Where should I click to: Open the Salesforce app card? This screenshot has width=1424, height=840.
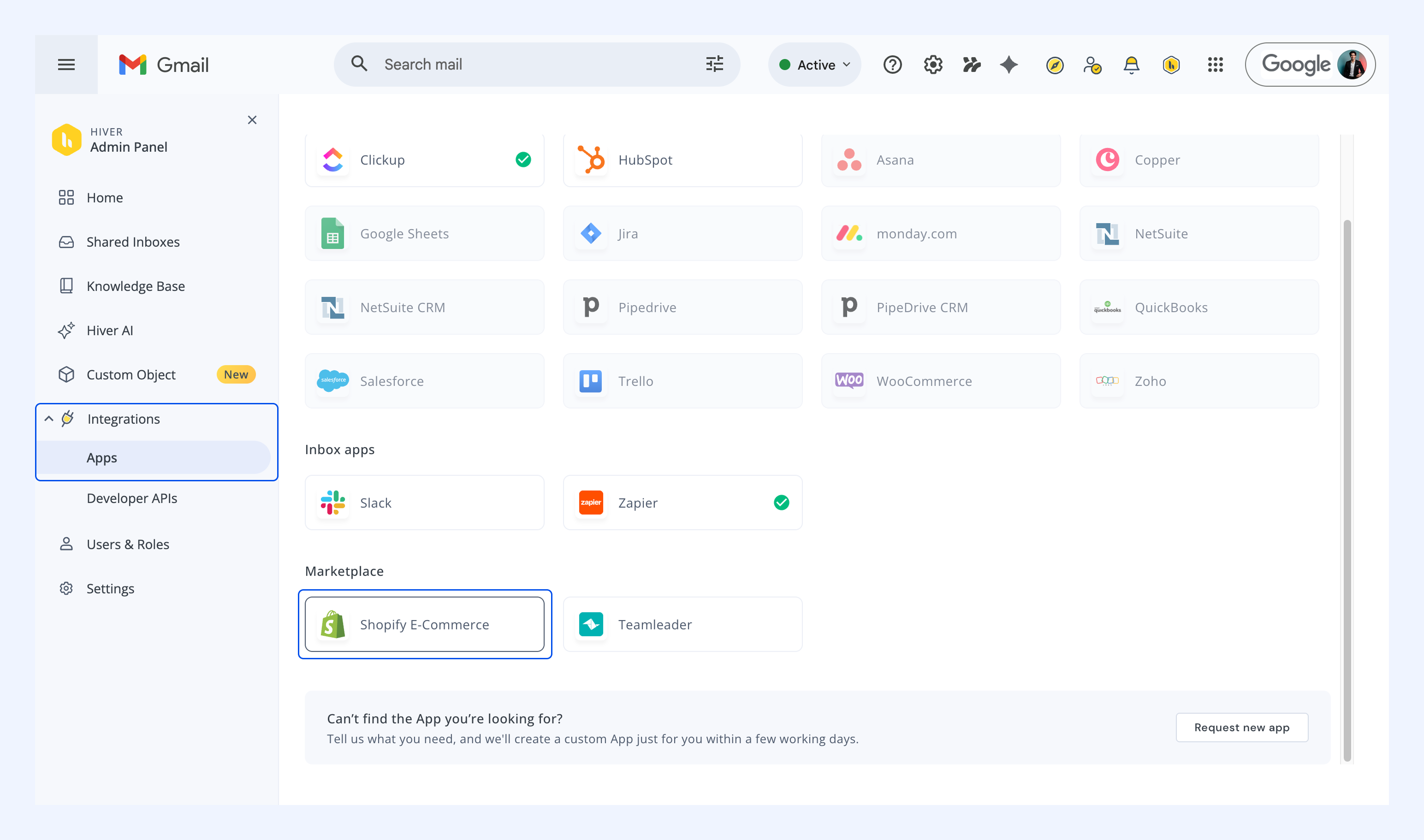click(x=424, y=381)
